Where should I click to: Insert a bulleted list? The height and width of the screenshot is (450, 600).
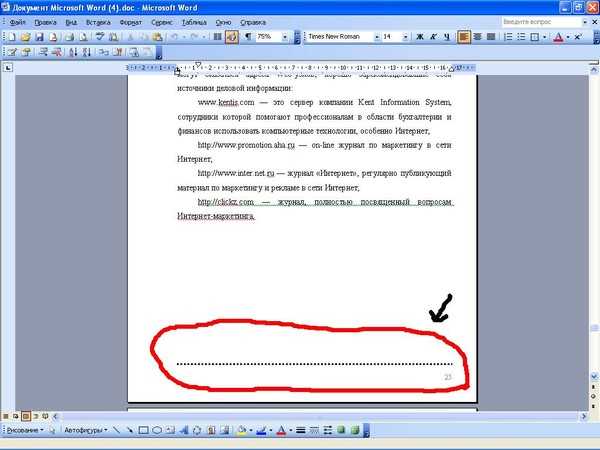pos(521,37)
